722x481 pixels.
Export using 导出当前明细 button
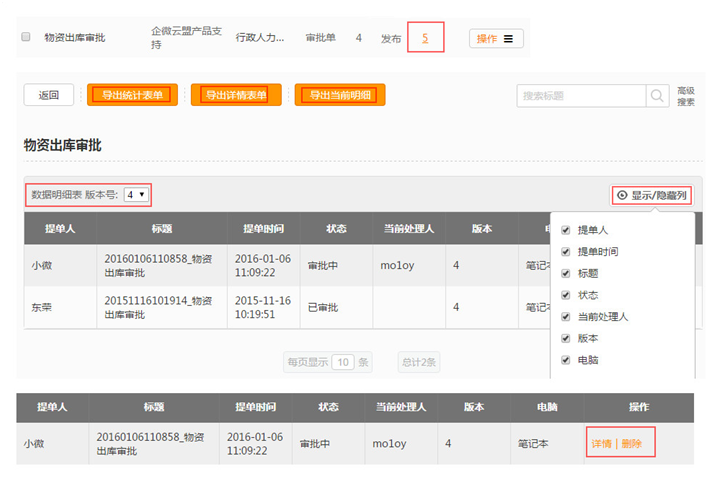tap(340, 96)
